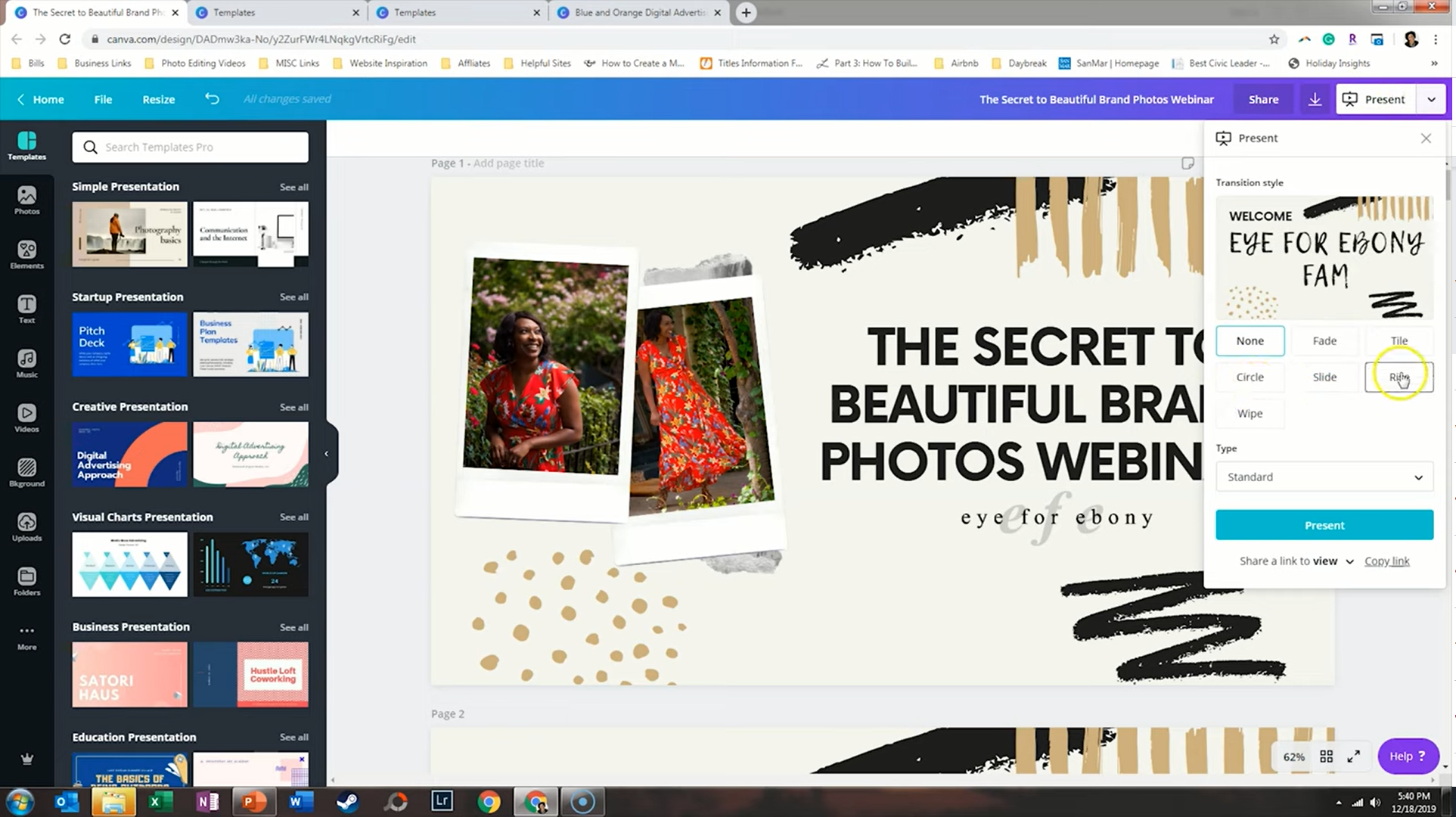Image resolution: width=1456 pixels, height=817 pixels.
Task: Click the download icon in the top bar
Action: click(1315, 98)
